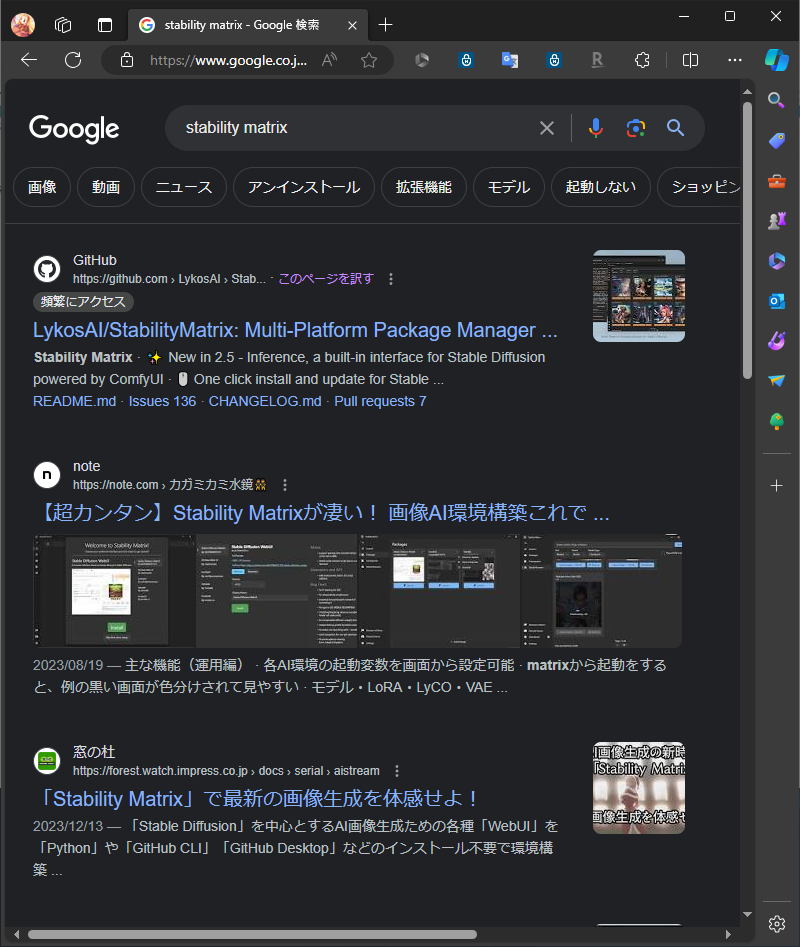Open GitHub result more options menu
The height and width of the screenshot is (947, 800).
tap(391, 278)
